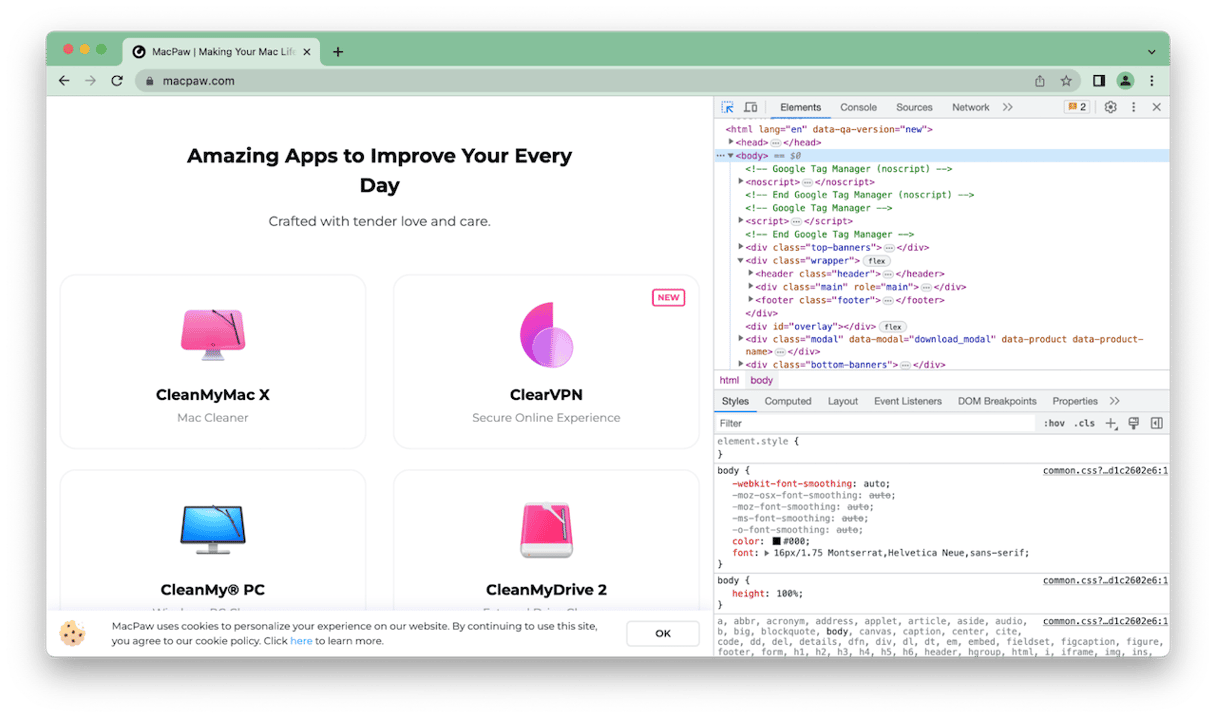Open the DOM Breakpoints tab
This screenshot has width=1216, height=718.
(997, 401)
